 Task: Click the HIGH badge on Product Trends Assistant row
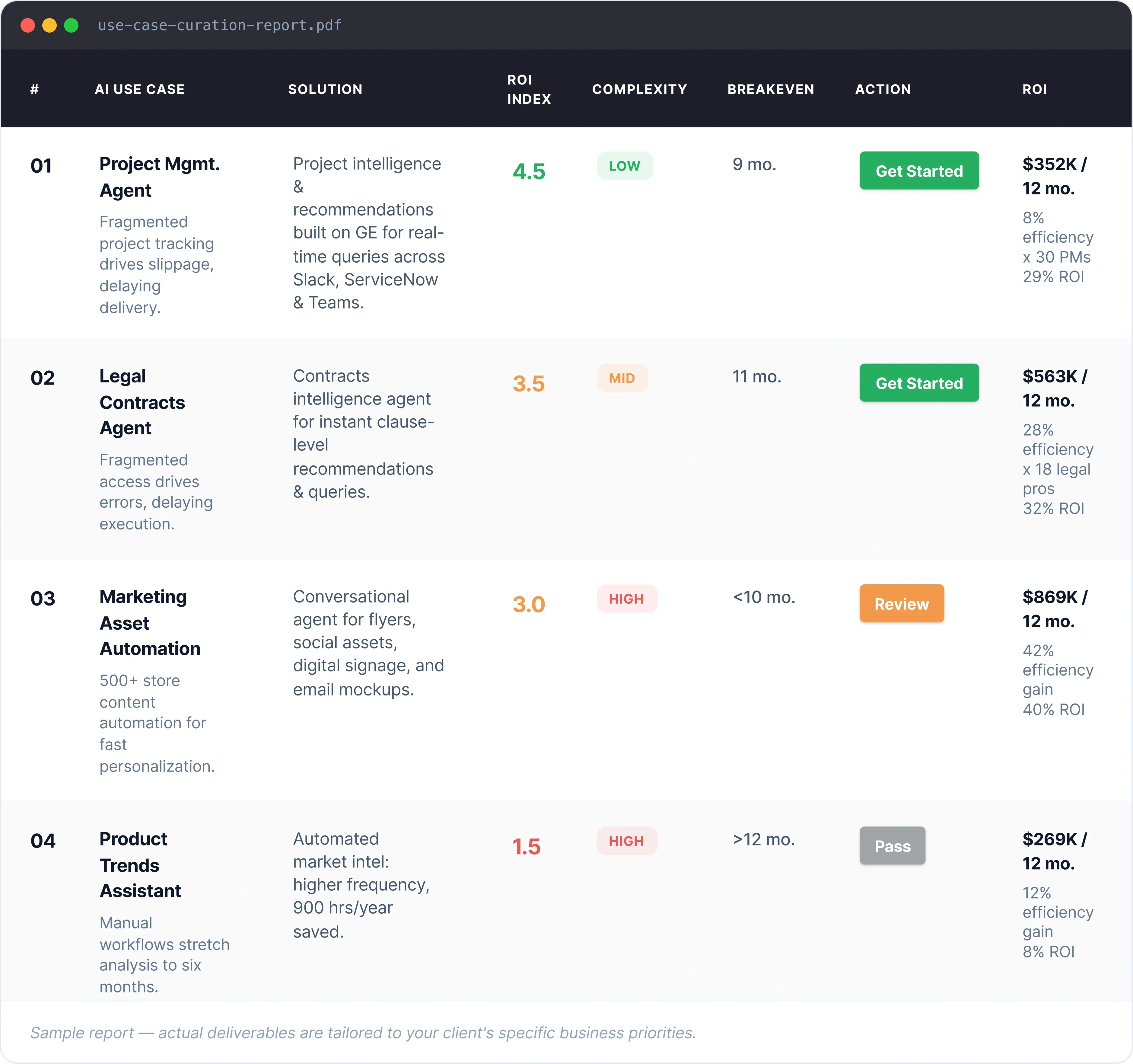(626, 840)
